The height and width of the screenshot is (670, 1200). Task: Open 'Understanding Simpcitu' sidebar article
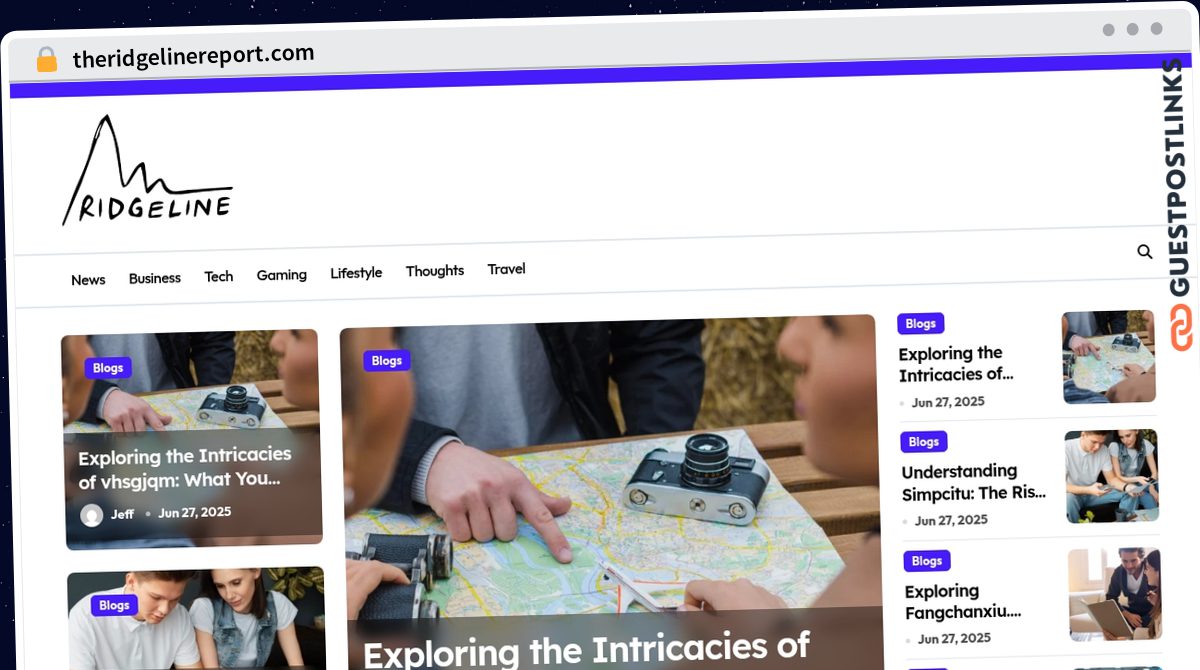pos(973,482)
